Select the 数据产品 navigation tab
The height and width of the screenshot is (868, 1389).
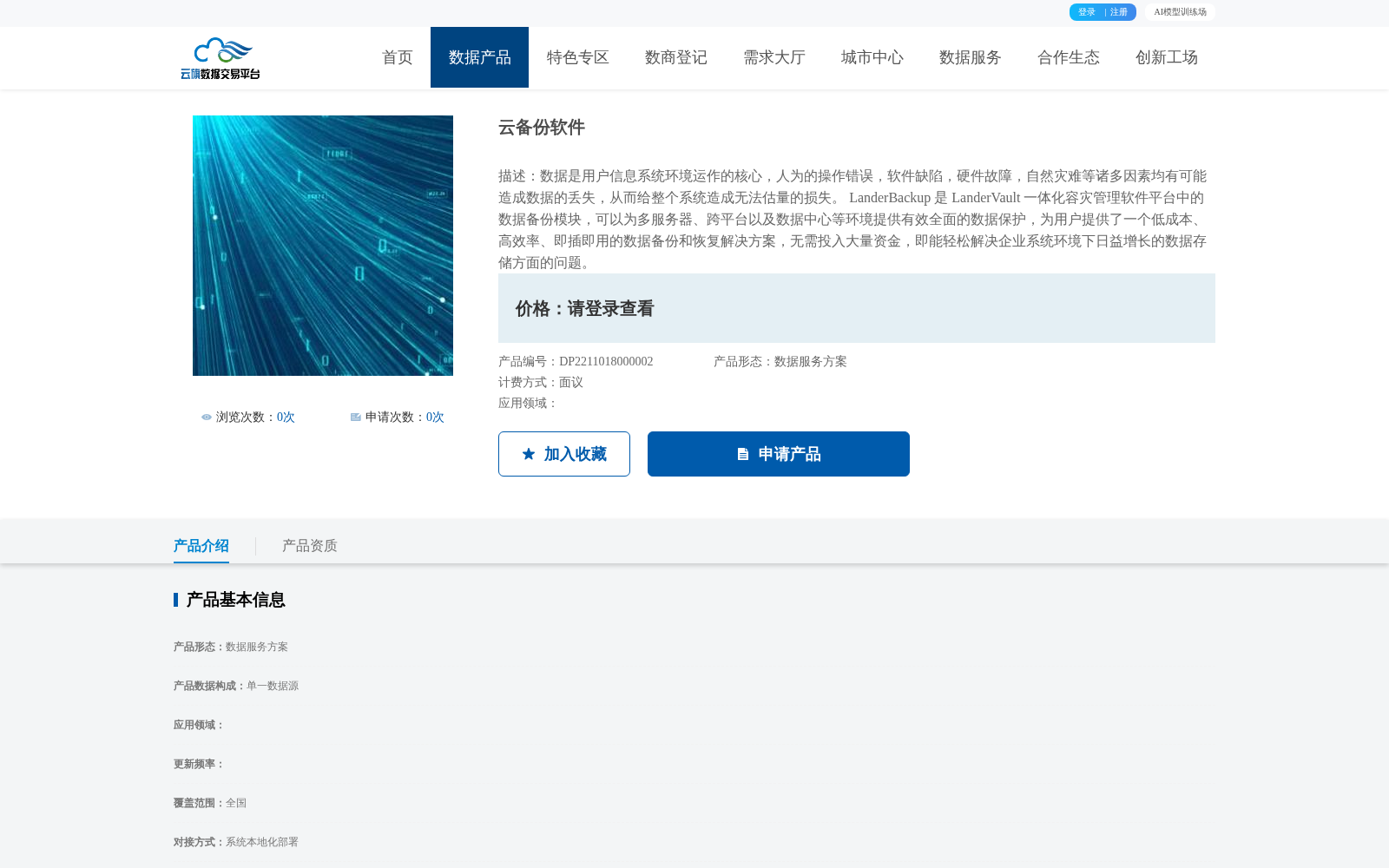coord(479,57)
